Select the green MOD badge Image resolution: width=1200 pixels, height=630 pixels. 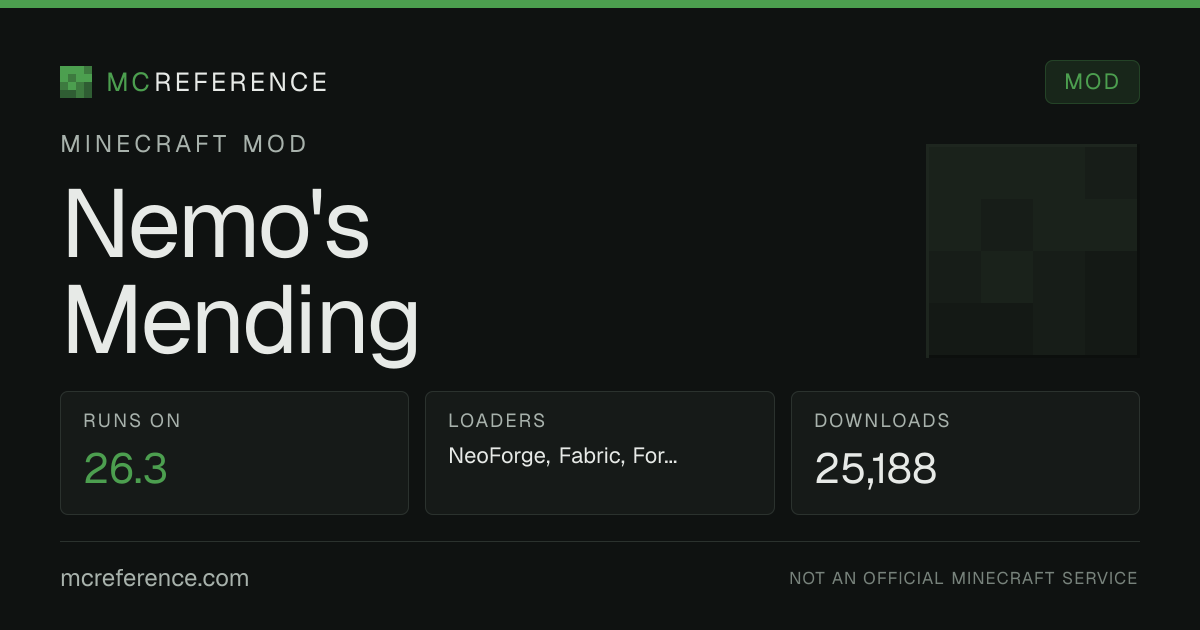(x=1092, y=82)
